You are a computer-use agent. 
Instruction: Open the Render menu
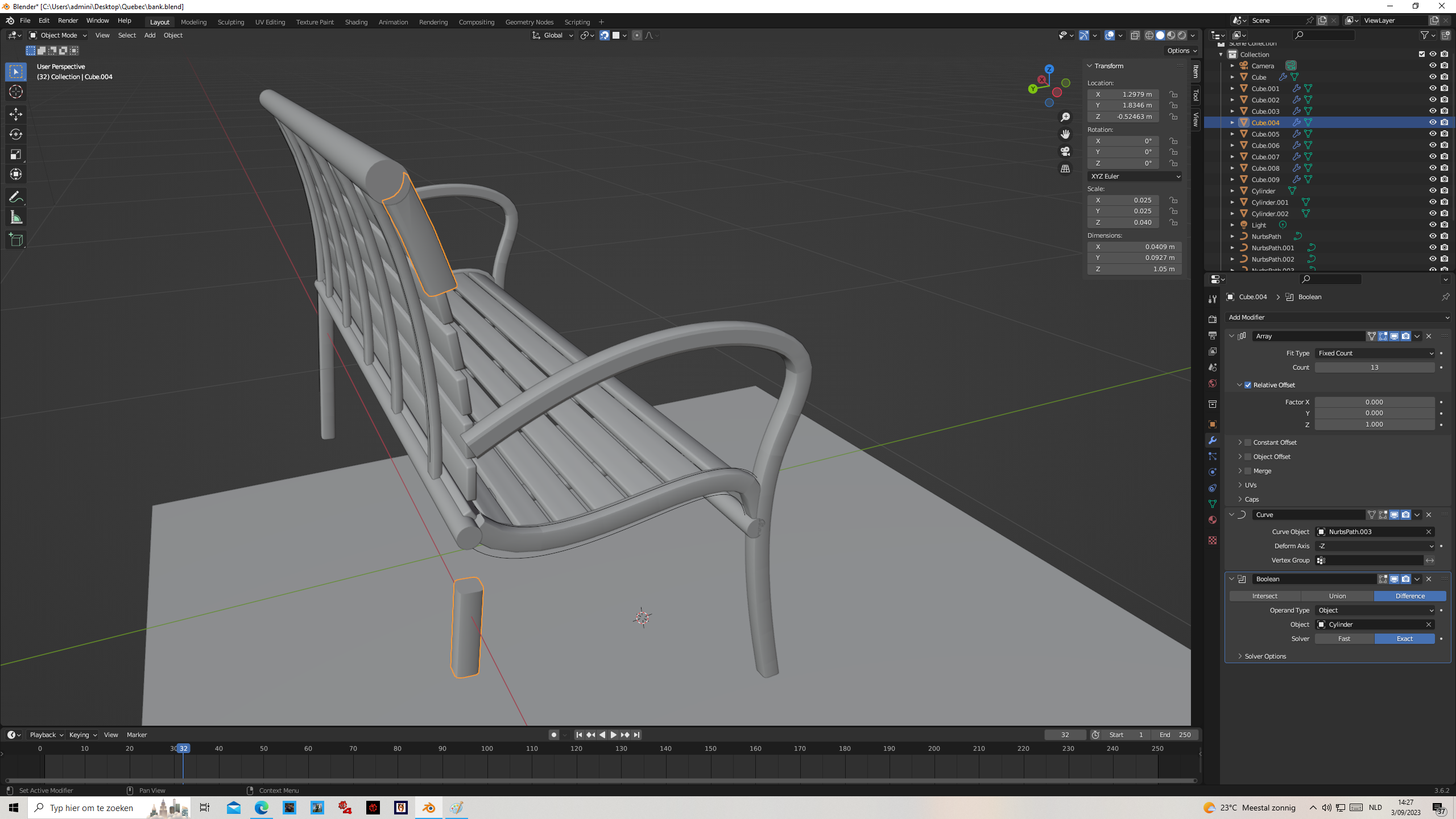click(68, 20)
